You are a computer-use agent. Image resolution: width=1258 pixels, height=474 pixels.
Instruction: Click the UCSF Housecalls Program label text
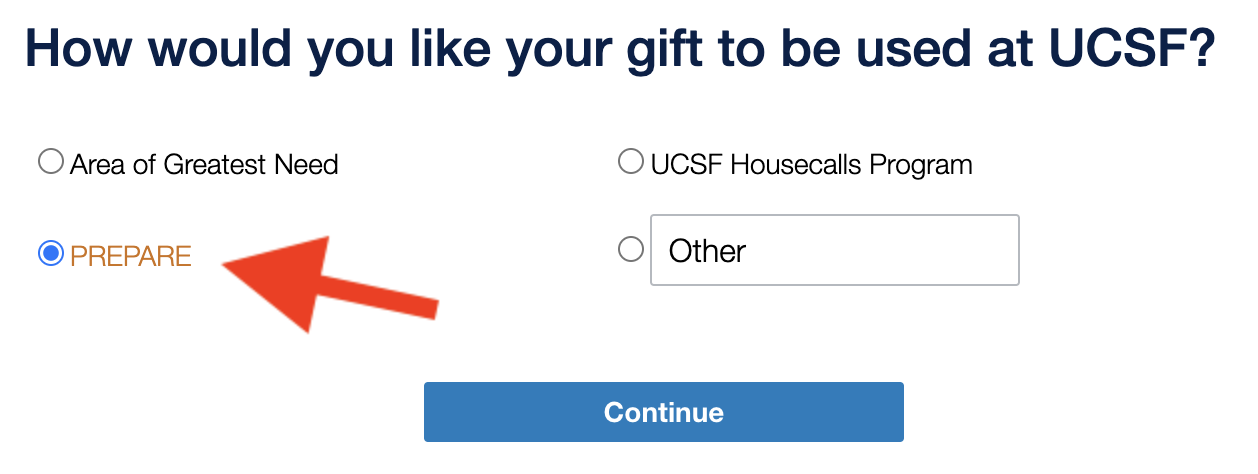tap(811, 164)
